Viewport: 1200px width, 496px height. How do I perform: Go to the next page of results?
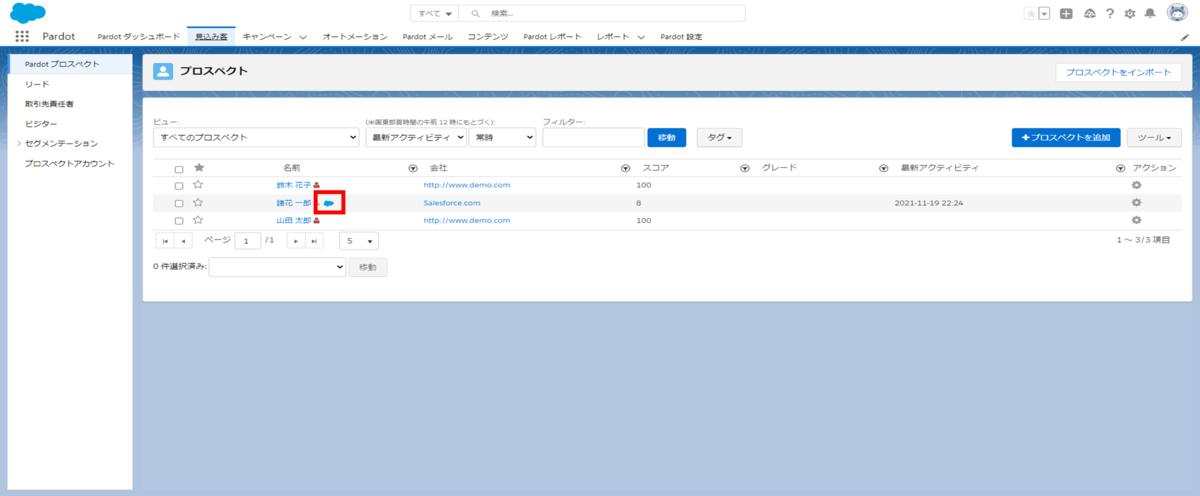tap(296, 241)
